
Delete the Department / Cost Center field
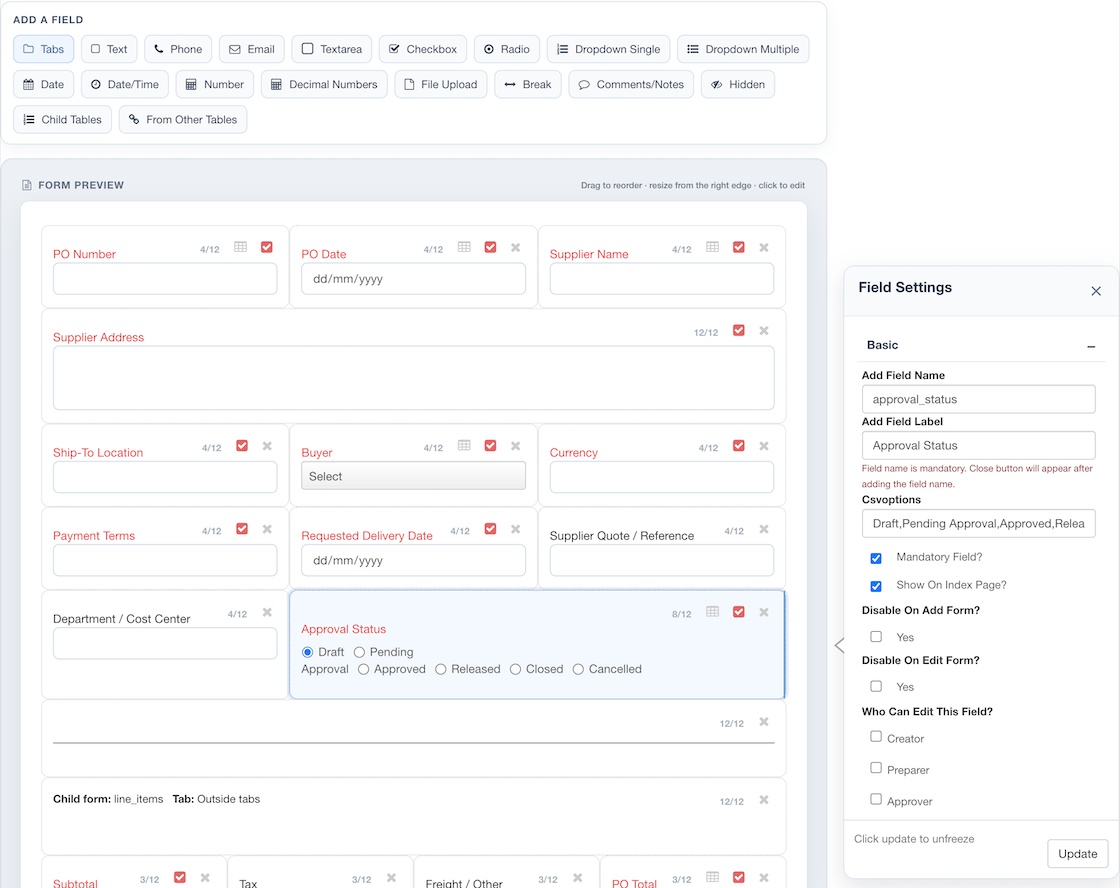pos(267,612)
